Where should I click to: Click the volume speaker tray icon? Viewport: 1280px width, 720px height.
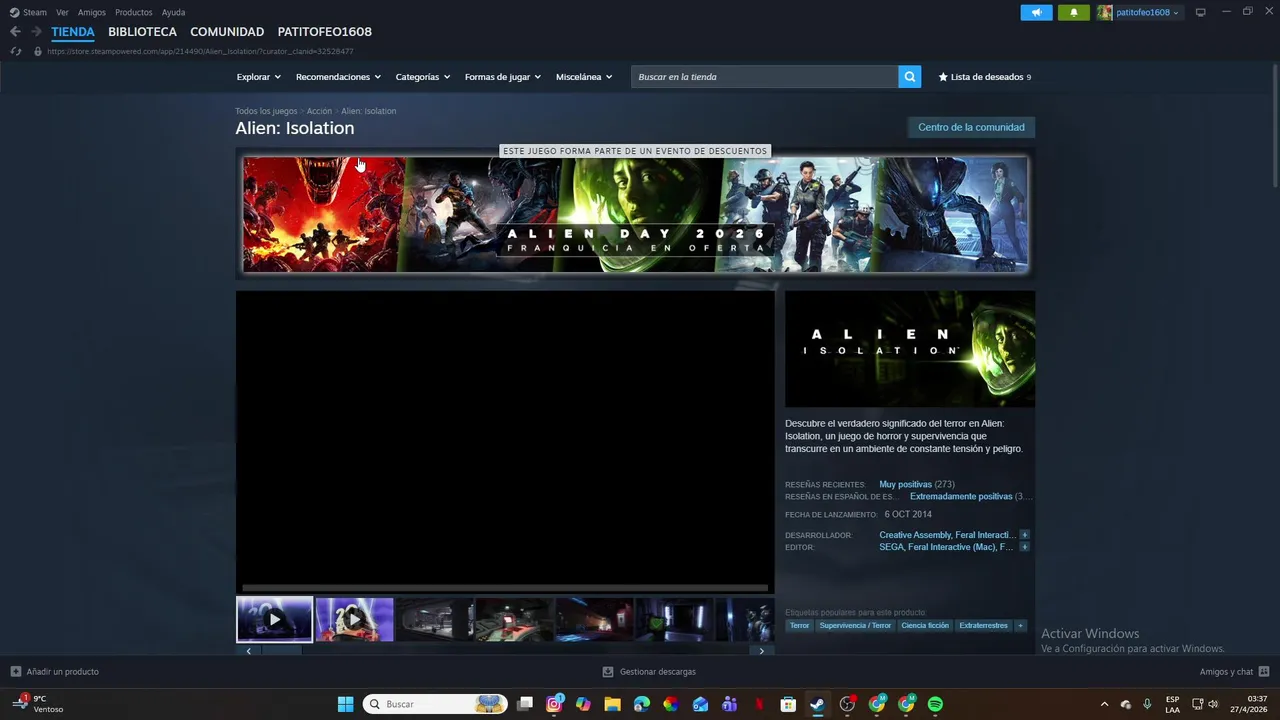(x=1213, y=704)
